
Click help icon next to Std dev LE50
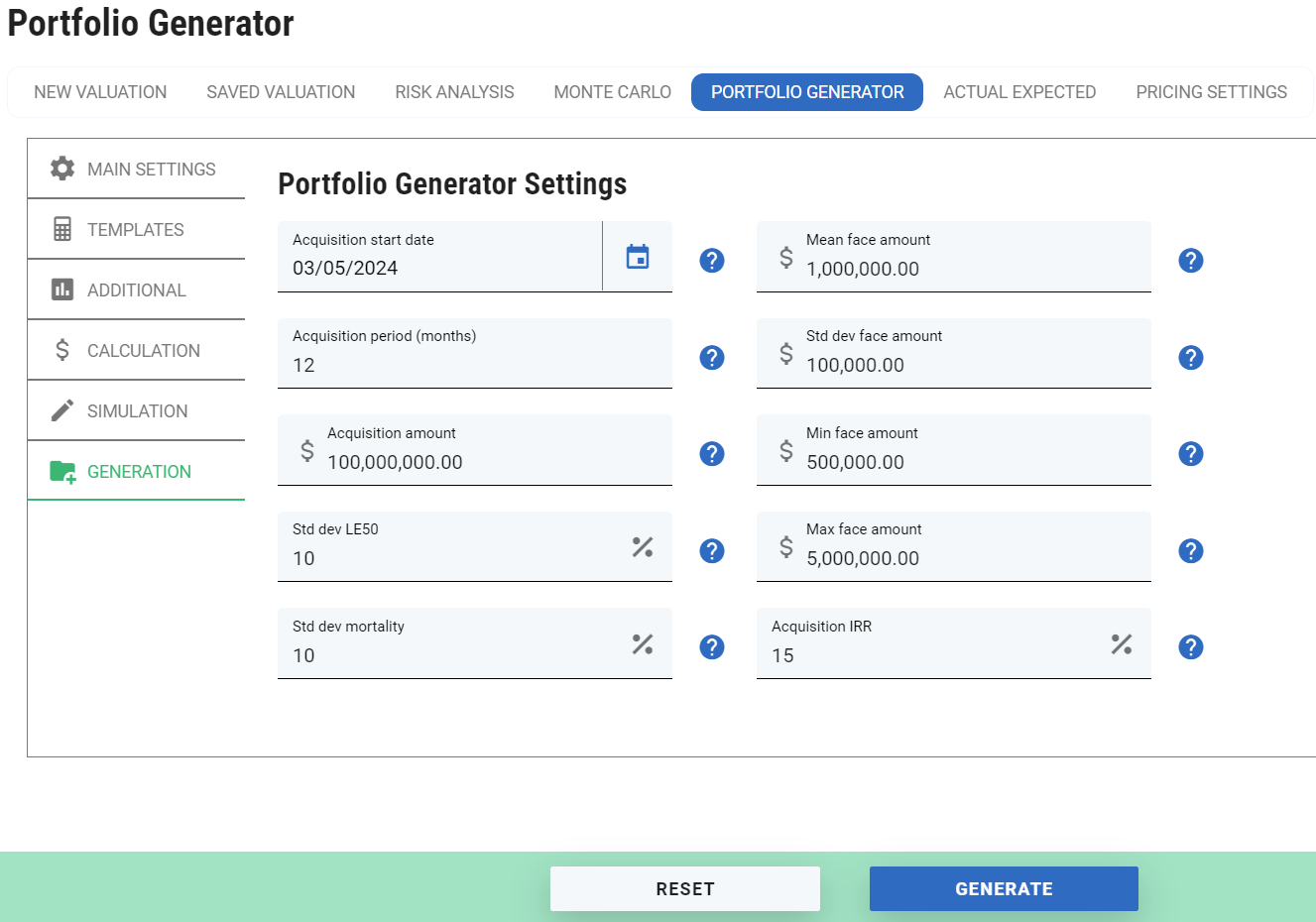[x=711, y=551]
